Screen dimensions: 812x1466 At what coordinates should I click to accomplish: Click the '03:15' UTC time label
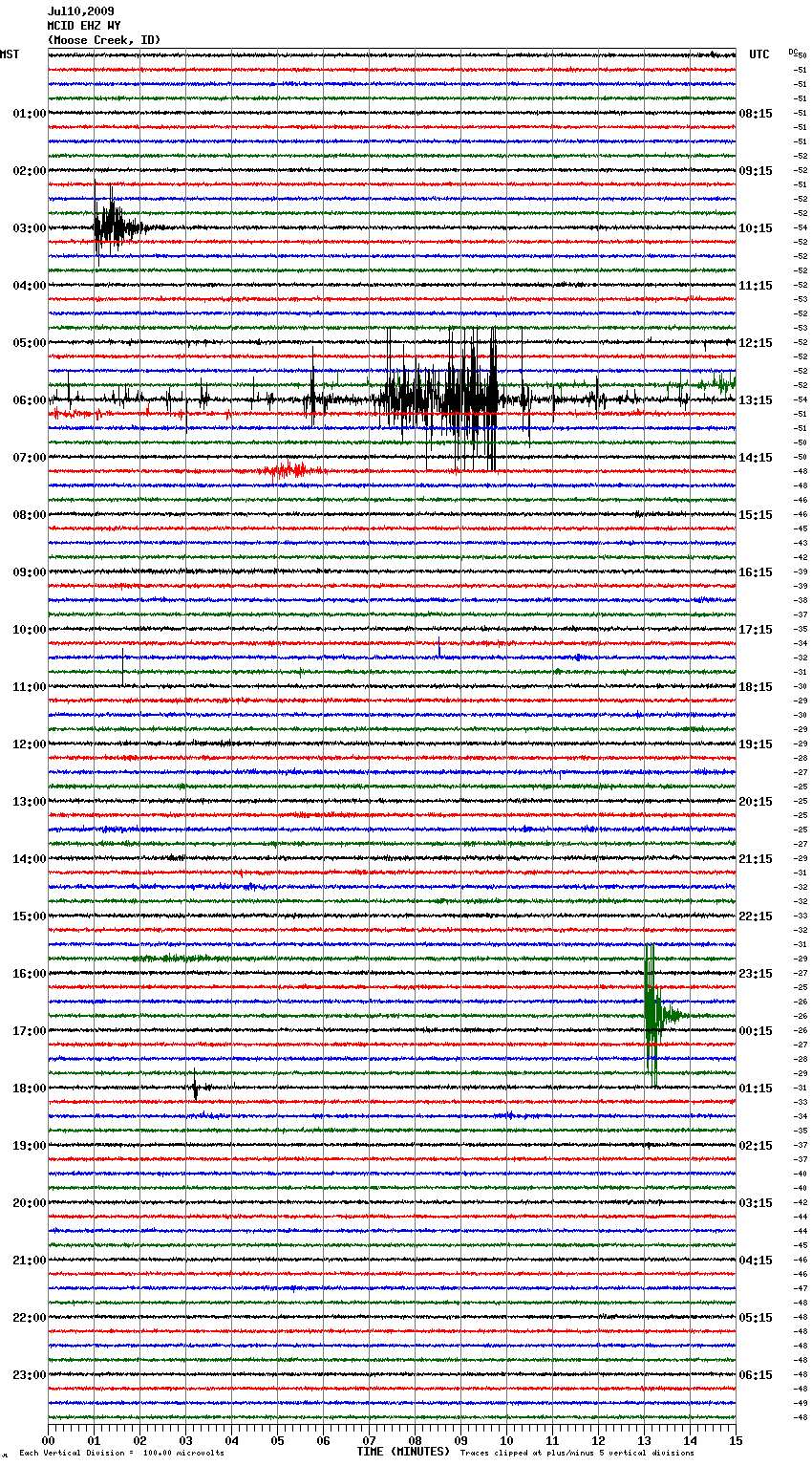pyautogui.click(x=756, y=1203)
